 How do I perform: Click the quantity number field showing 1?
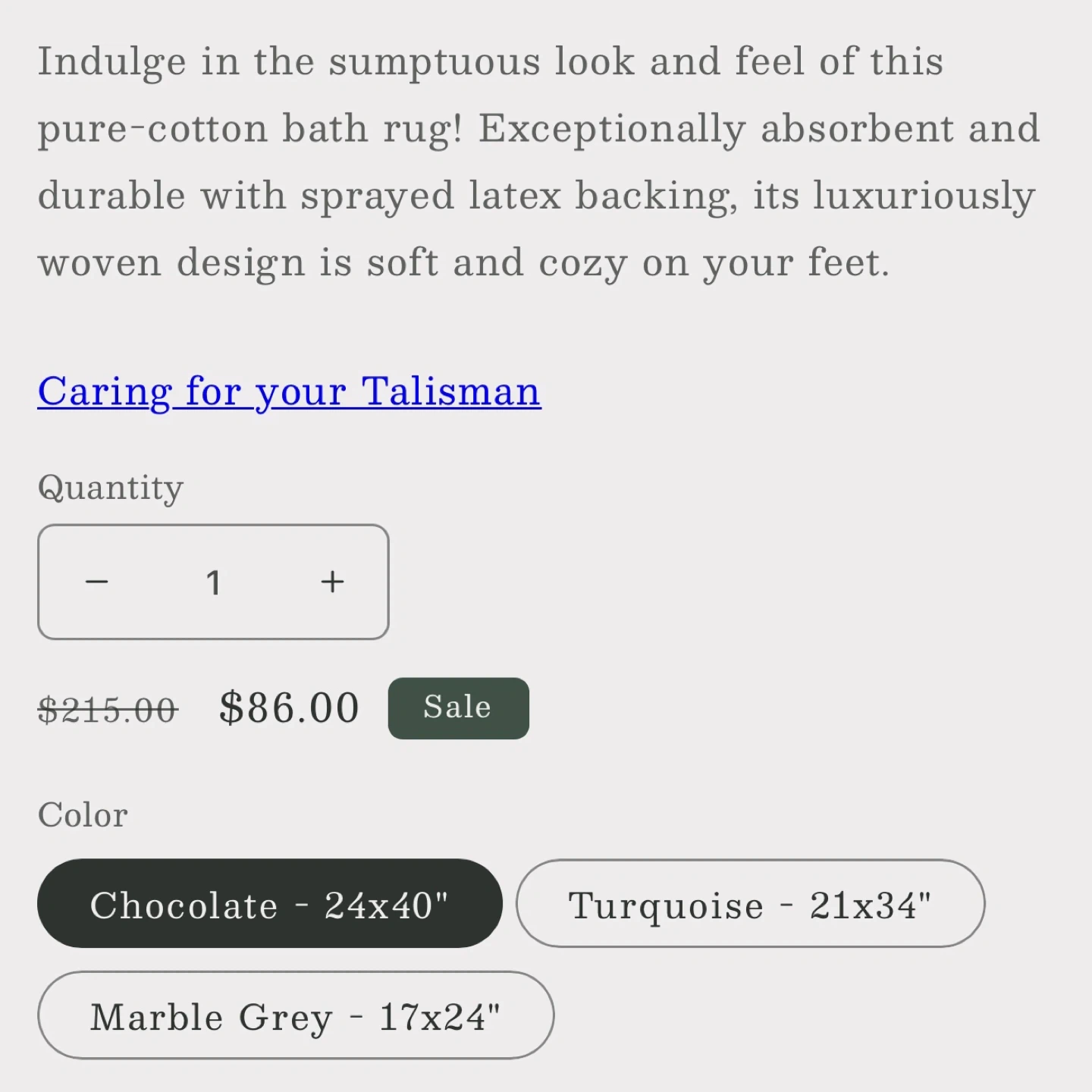pyautogui.click(x=214, y=582)
